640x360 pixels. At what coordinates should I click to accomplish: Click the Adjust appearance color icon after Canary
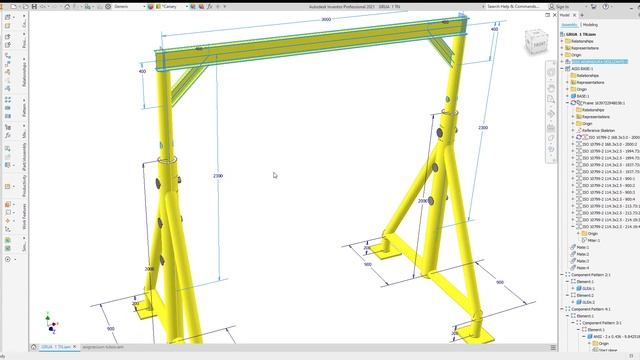[x=193, y=7]
